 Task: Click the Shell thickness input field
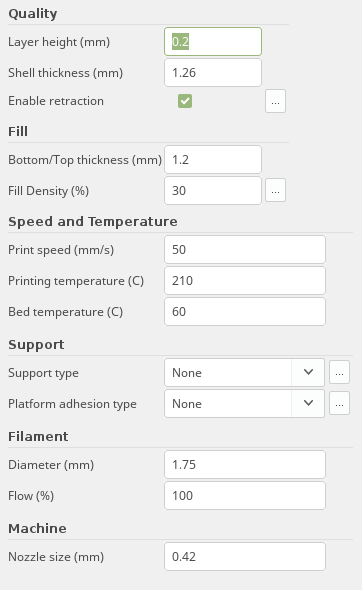tap(213, 72)
